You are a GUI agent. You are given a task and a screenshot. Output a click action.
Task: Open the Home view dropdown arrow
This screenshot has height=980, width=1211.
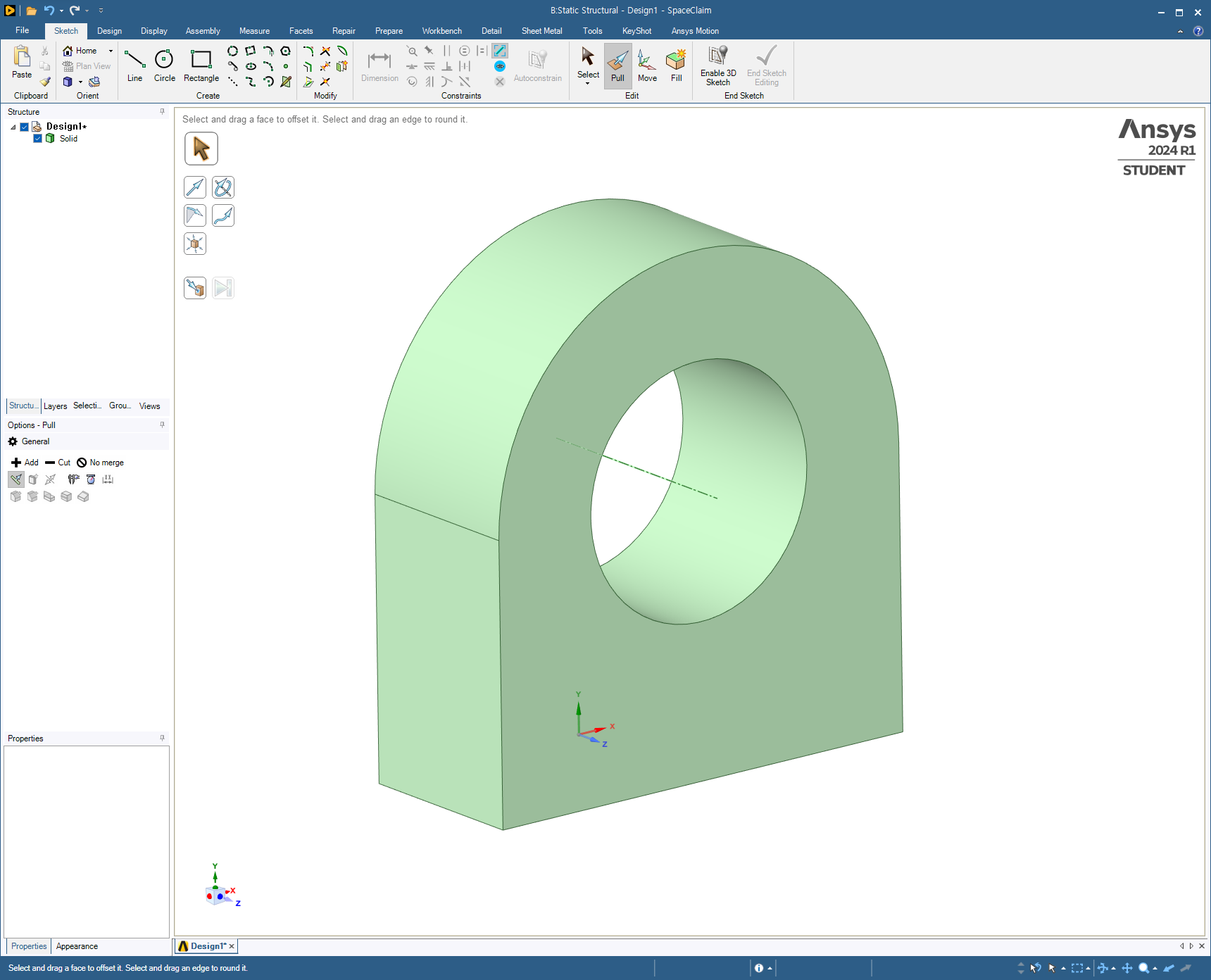tap(111, 51)
